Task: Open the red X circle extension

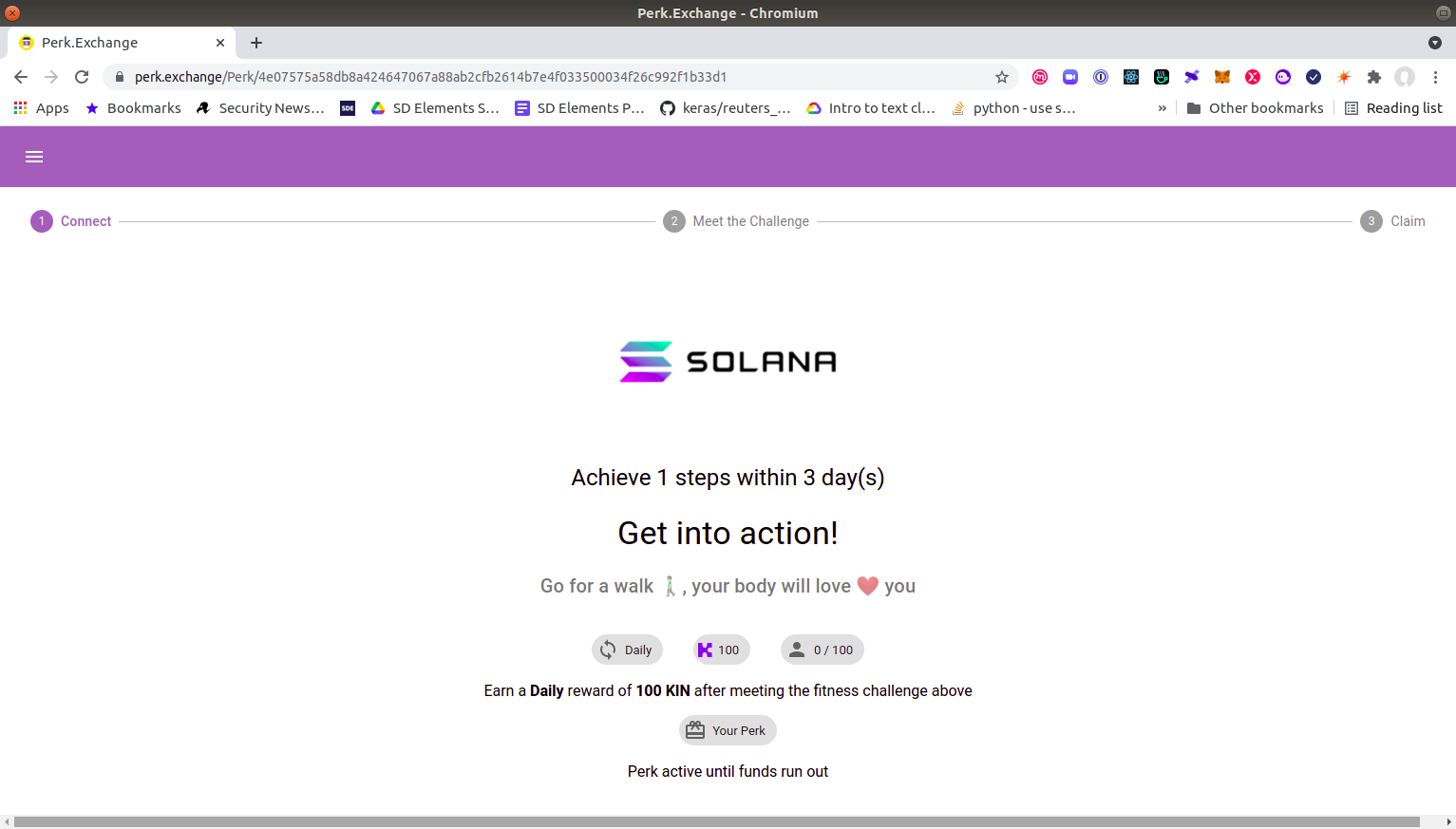Action: point(1253,77)
